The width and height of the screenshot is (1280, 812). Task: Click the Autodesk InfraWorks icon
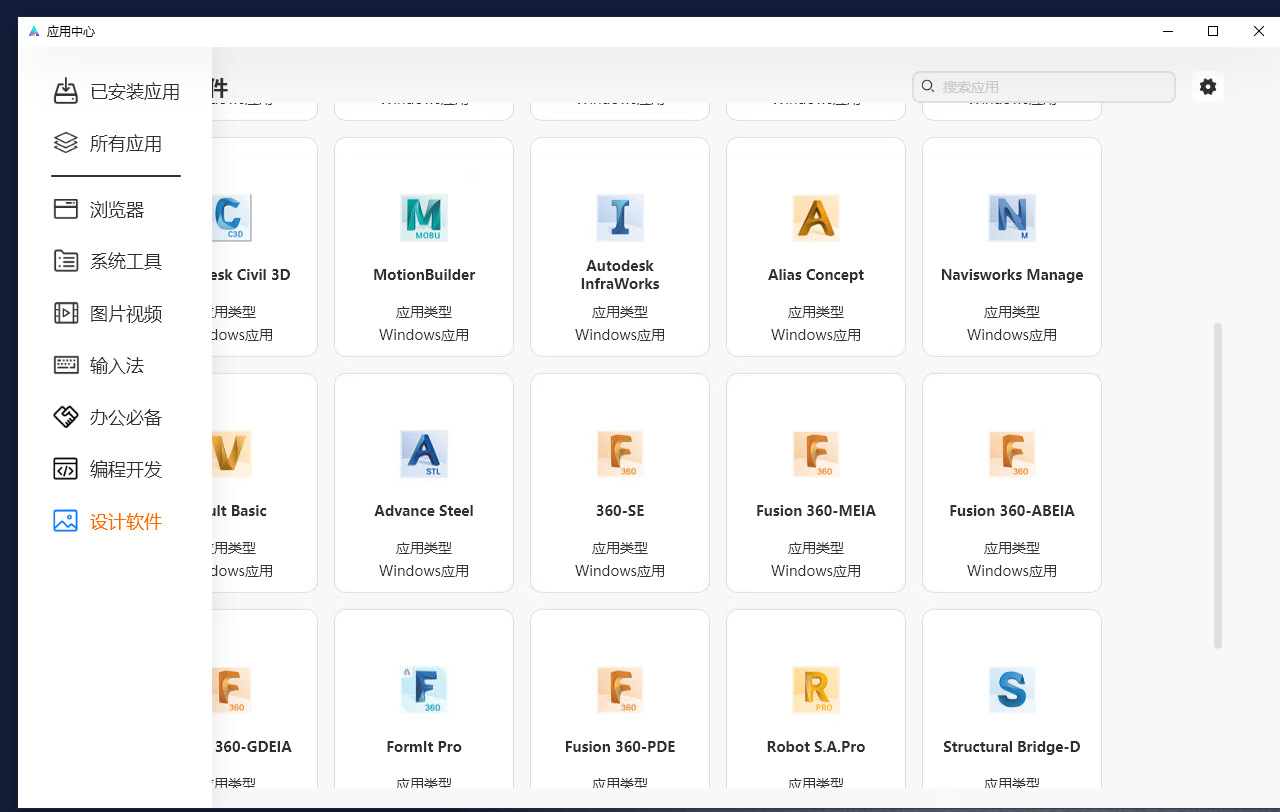point(620,218)
